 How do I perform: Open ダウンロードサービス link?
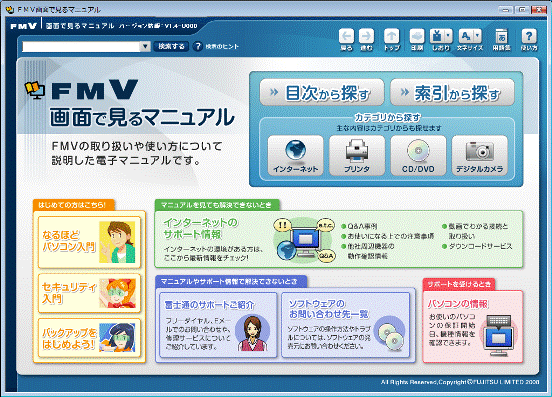480,246
